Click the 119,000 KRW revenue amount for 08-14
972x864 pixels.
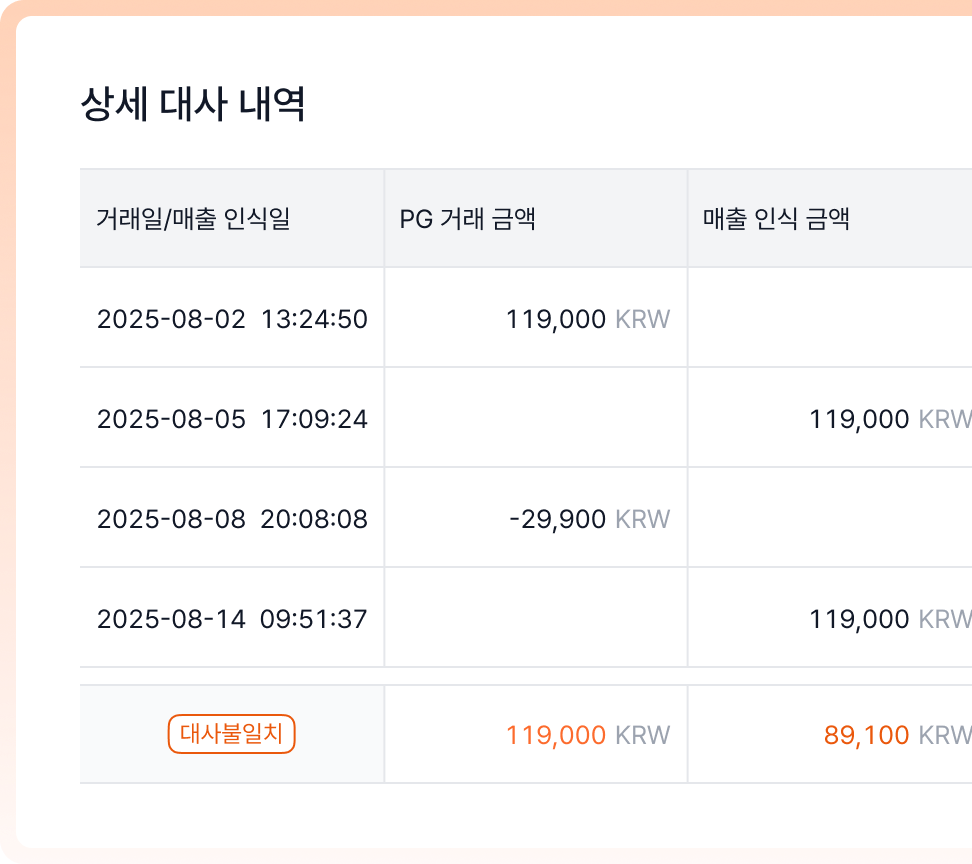(891, 619)
